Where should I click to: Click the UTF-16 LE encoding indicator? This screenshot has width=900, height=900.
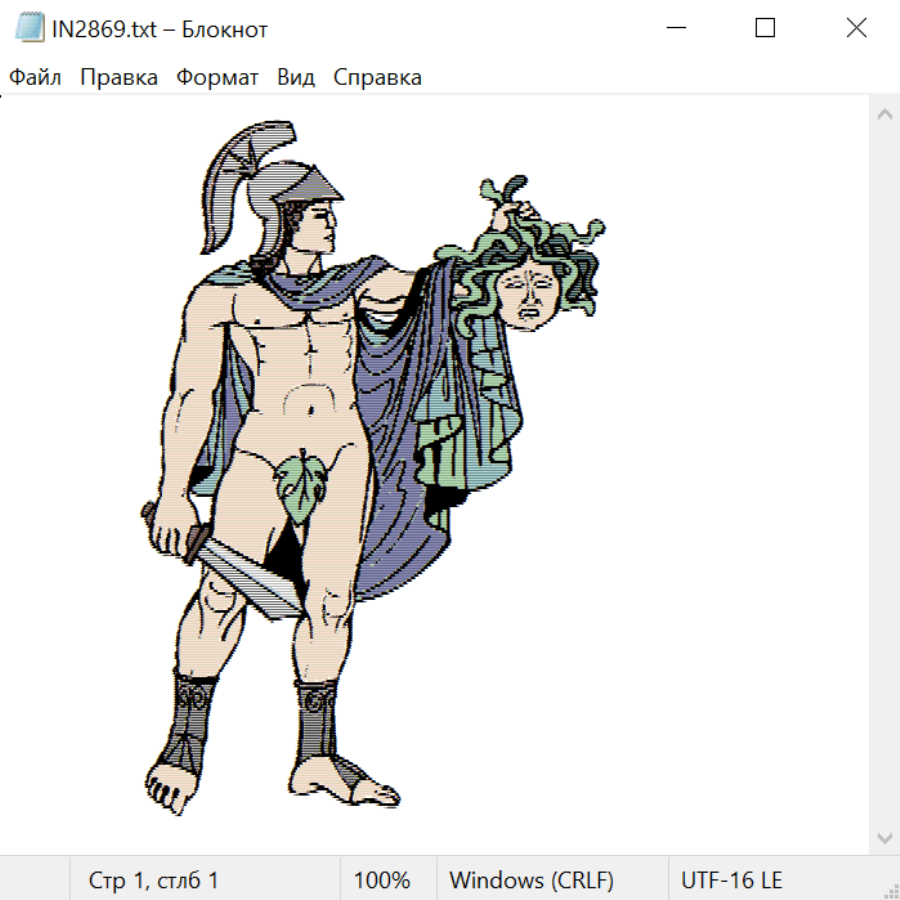732,881
